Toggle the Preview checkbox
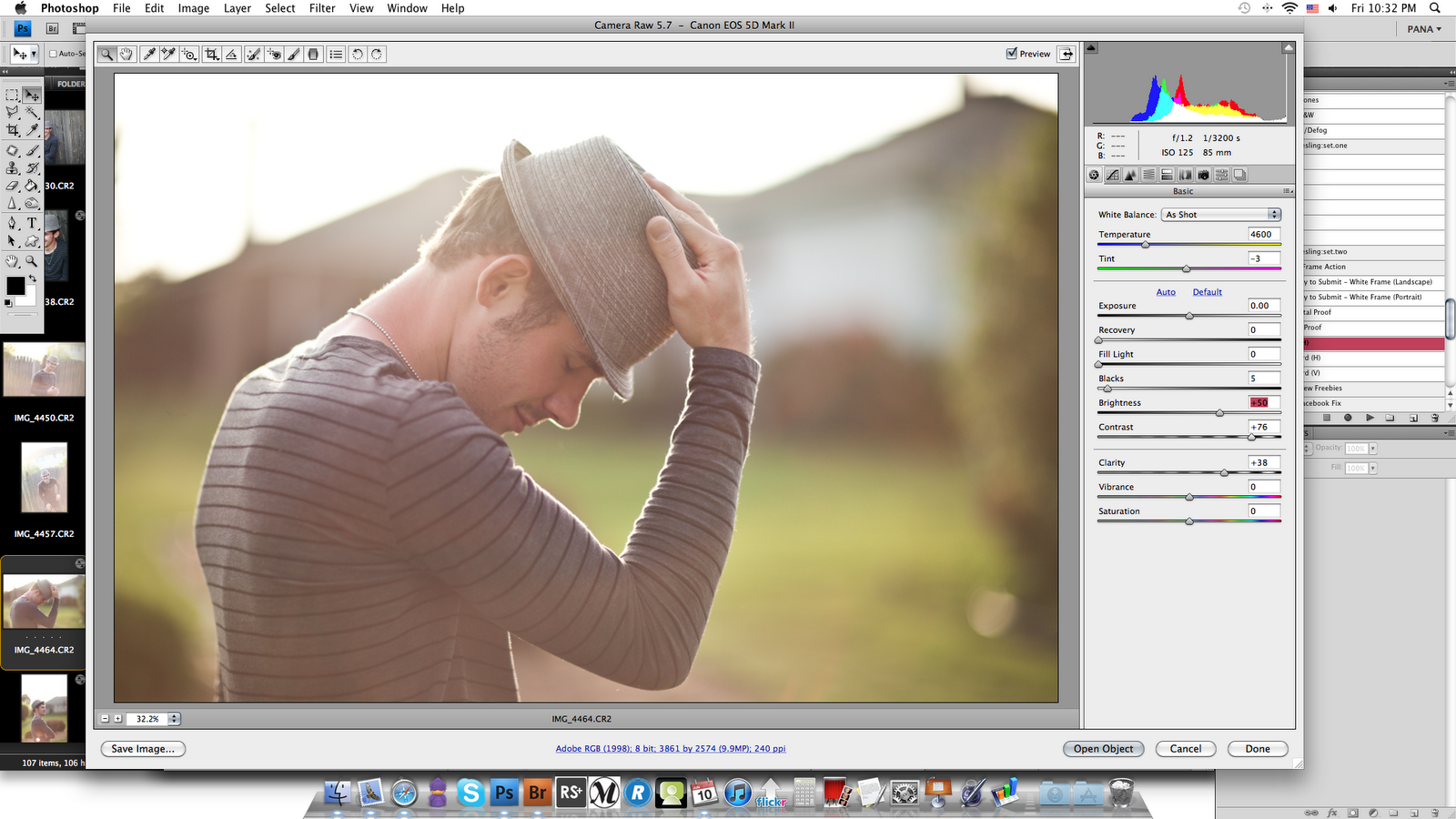The width and height of the screenshot is (1456, 819). click(x=1012, y=54)
